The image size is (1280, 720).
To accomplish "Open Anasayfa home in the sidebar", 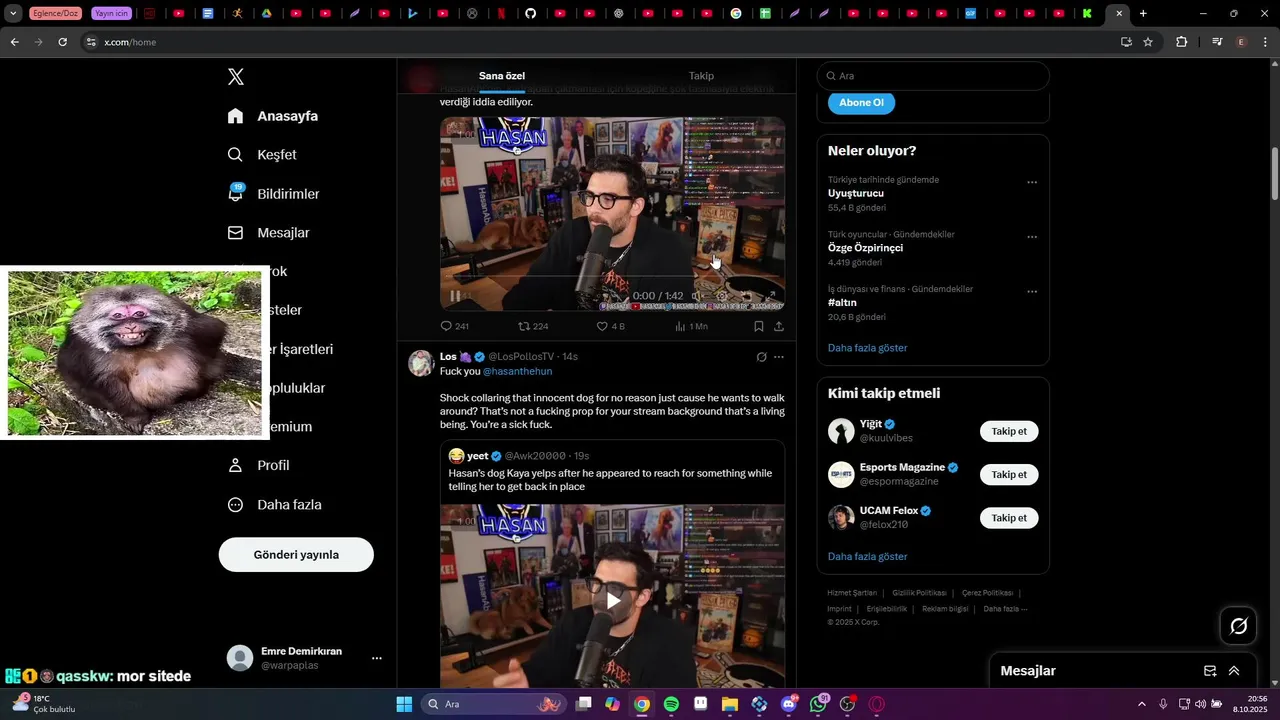I will 273,116.
